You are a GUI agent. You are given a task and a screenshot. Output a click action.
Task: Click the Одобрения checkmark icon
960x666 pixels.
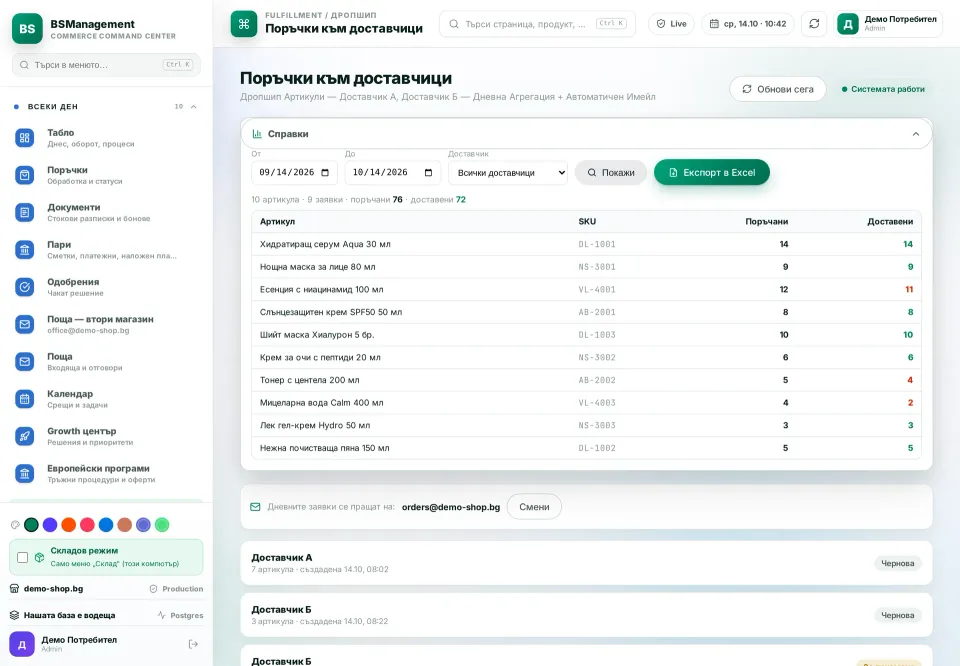click(24, 286)
